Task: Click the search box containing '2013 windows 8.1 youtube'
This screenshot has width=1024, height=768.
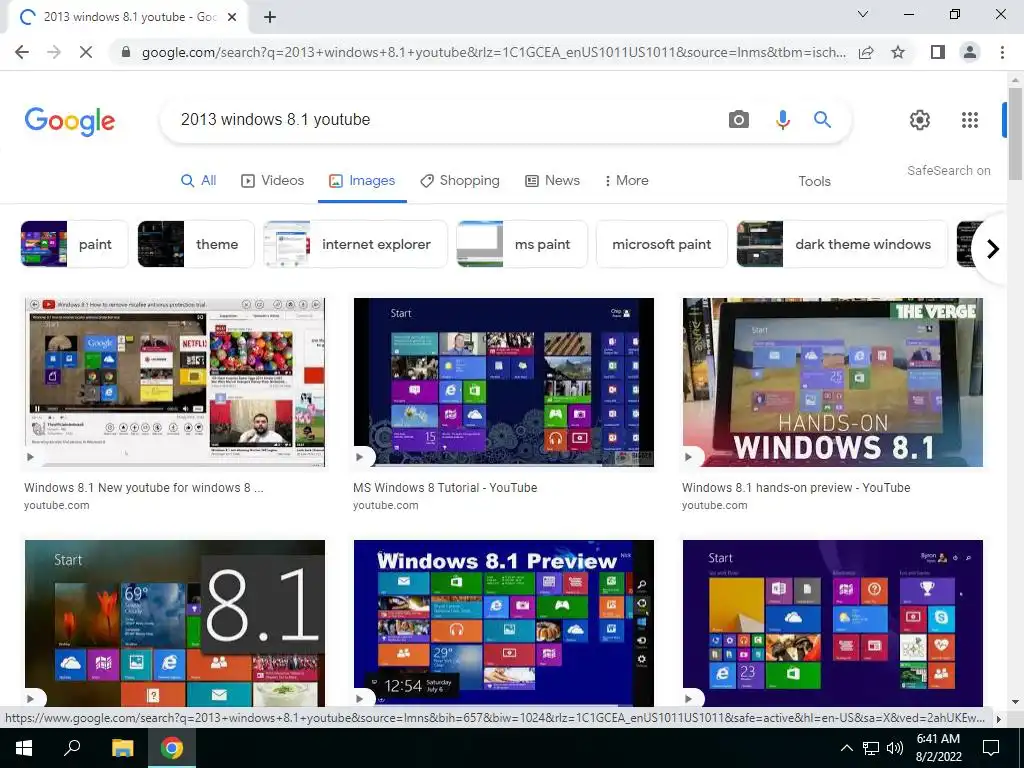Action: (444, 120)
